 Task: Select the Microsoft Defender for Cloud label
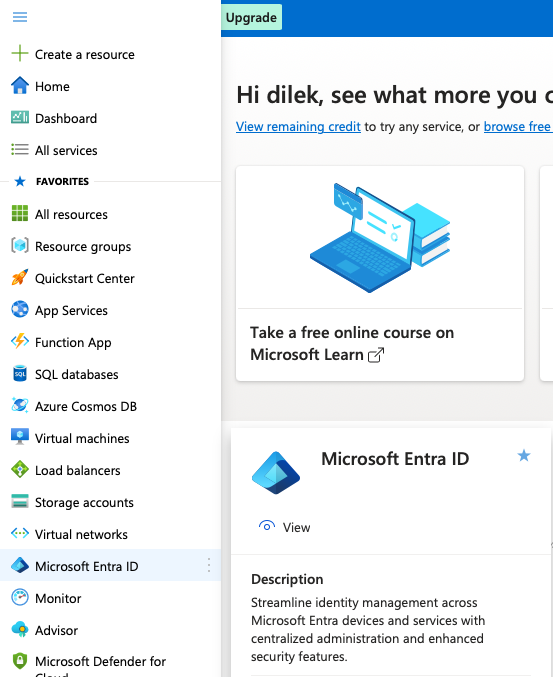(x=100, y=667)
